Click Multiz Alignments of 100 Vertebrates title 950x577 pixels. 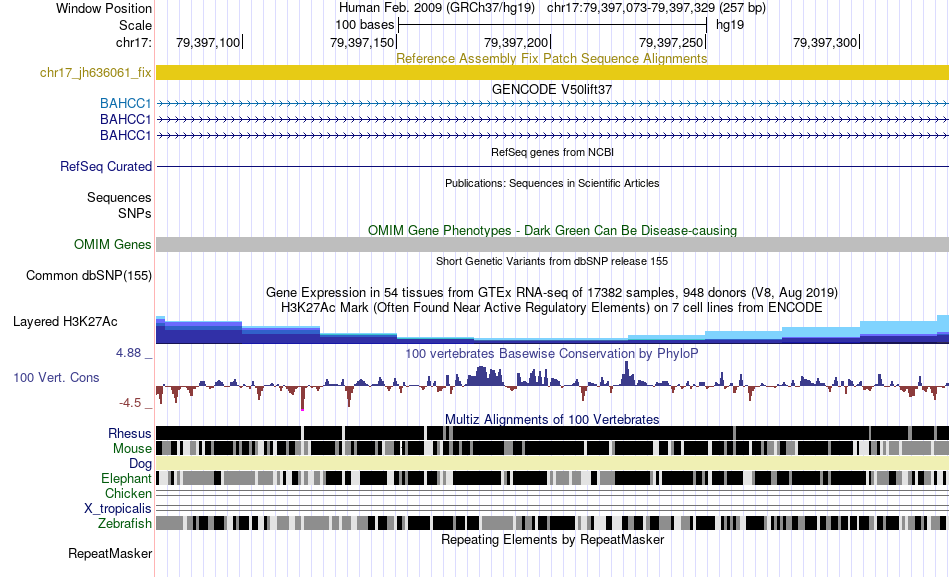pos(552,419)
